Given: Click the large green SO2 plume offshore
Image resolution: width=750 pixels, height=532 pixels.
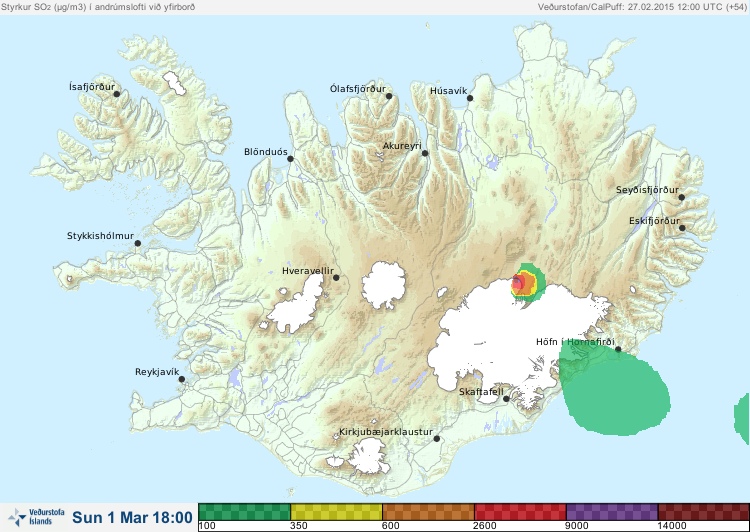Looking at the screenshot, I should [x=615, y=390].
